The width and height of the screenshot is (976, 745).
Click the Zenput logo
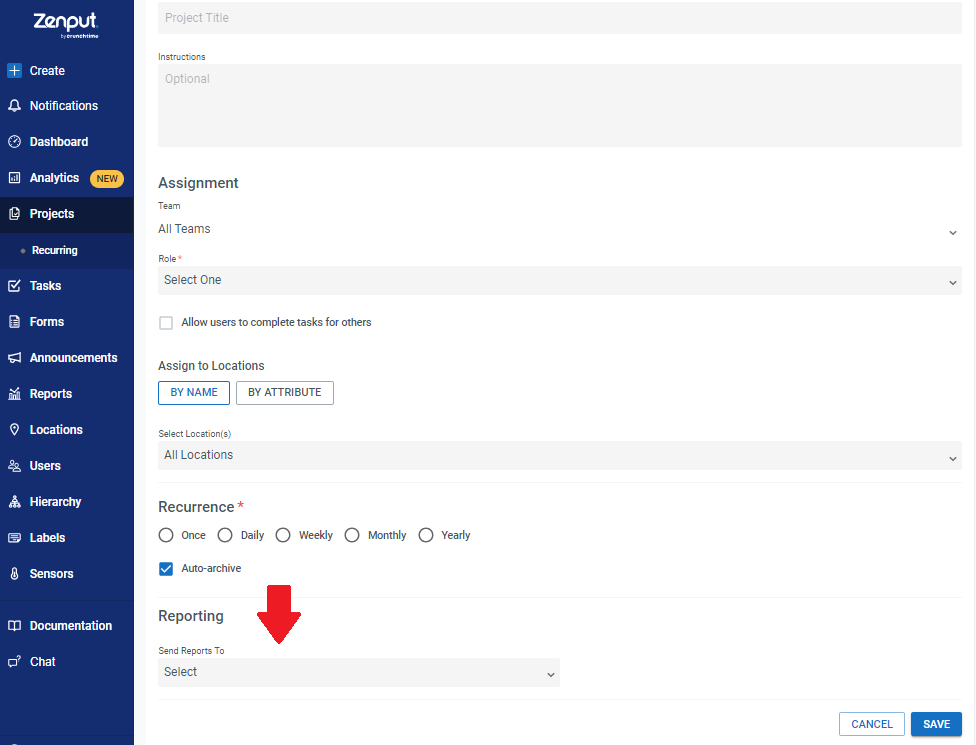tap(66, 26)
